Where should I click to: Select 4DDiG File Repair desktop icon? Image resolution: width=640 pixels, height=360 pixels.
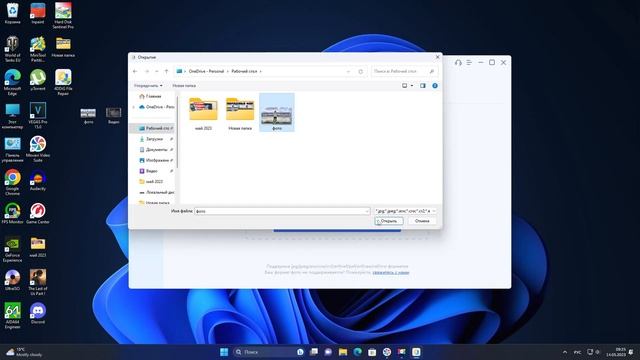[63, 82]
